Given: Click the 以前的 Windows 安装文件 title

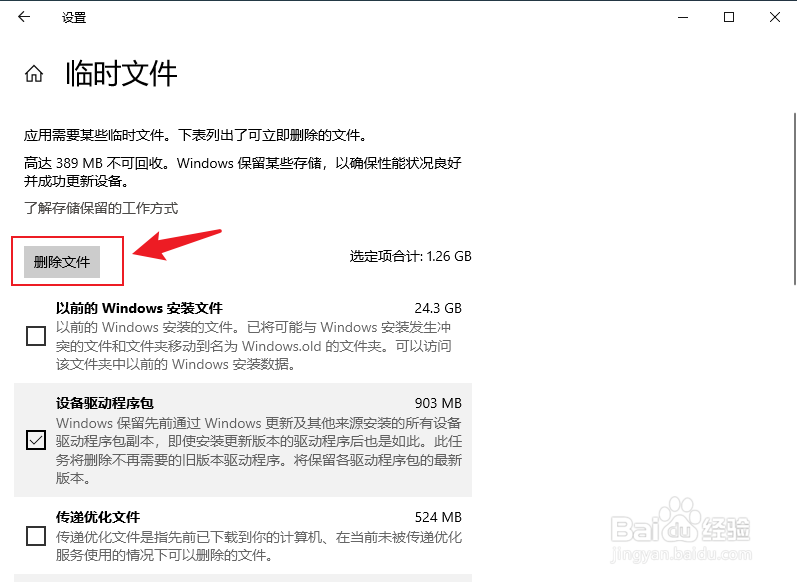Looking at the screenshot, I should click(139, 308).
